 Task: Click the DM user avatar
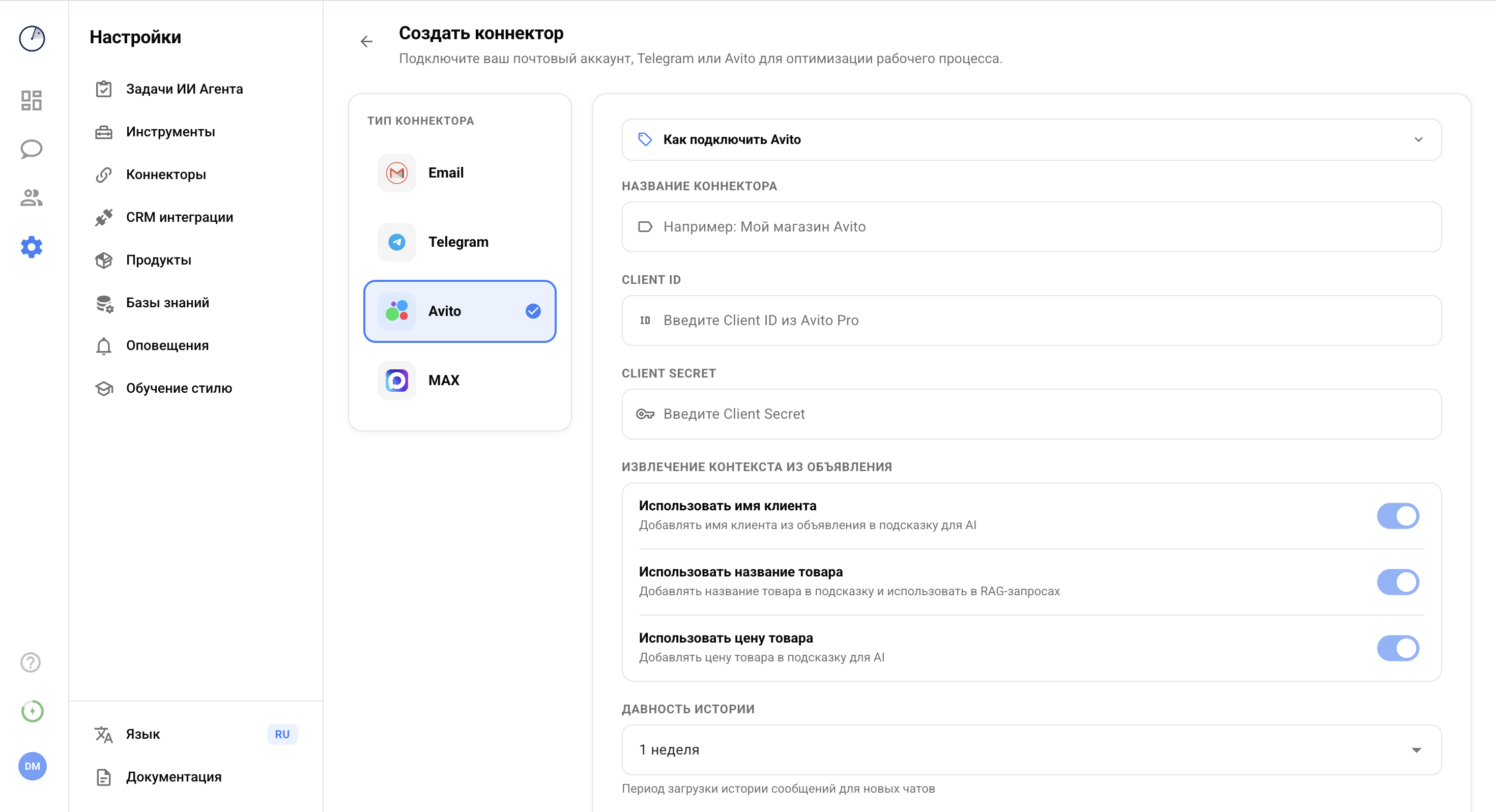click(x=33, y=766)
